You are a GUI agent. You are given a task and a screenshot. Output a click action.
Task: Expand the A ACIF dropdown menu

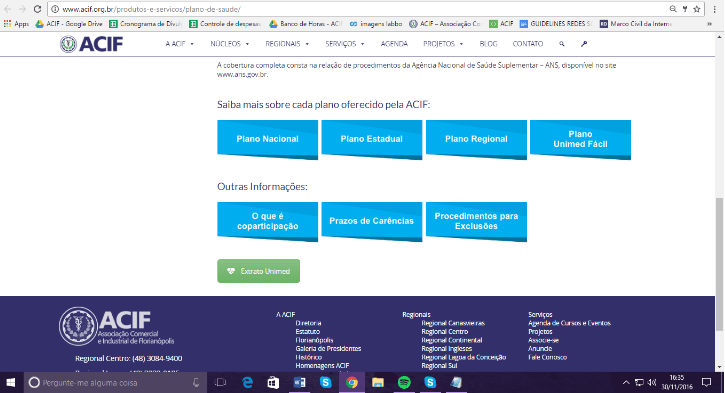179,44
